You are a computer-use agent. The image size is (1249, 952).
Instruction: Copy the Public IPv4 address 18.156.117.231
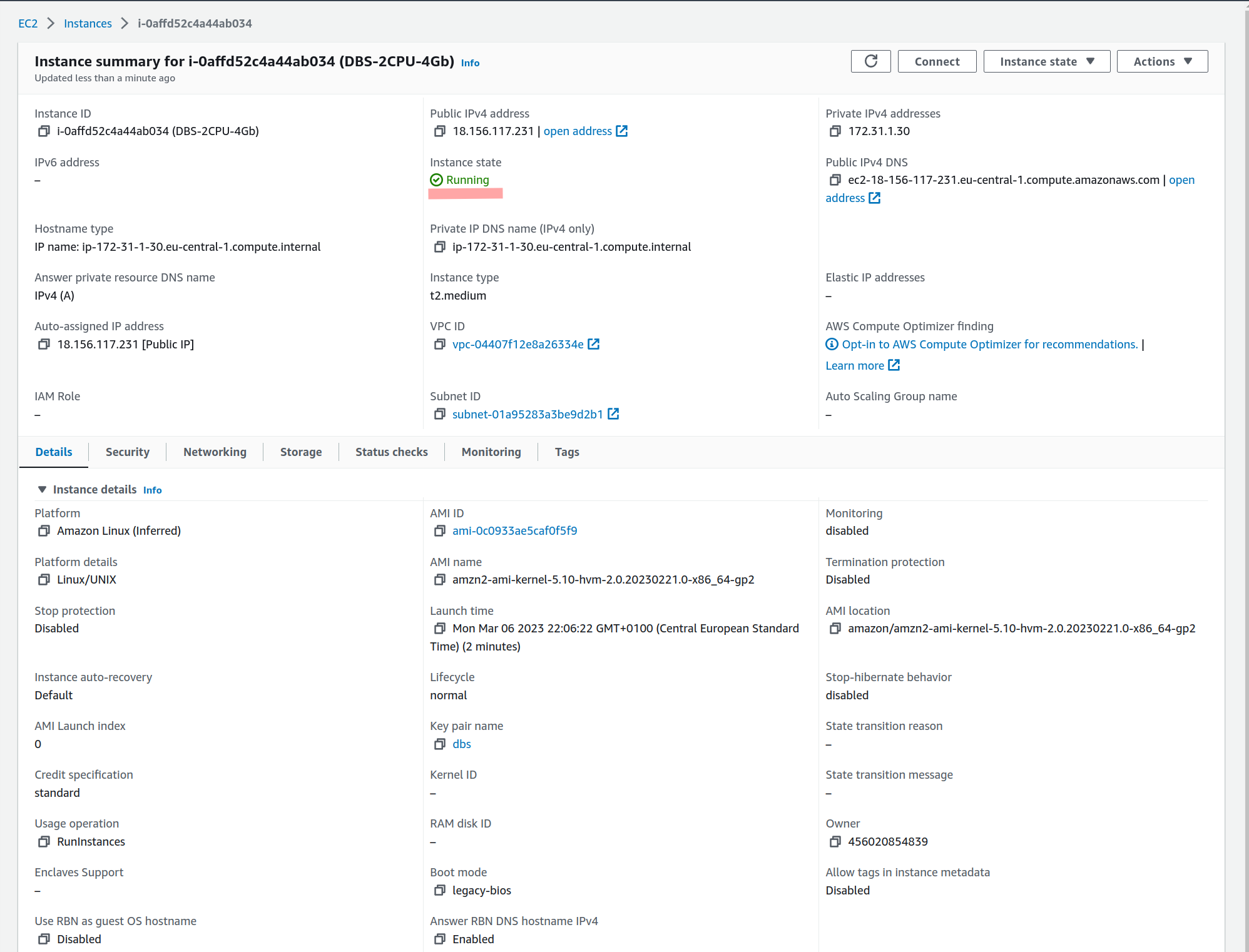[x=439, y=131]
